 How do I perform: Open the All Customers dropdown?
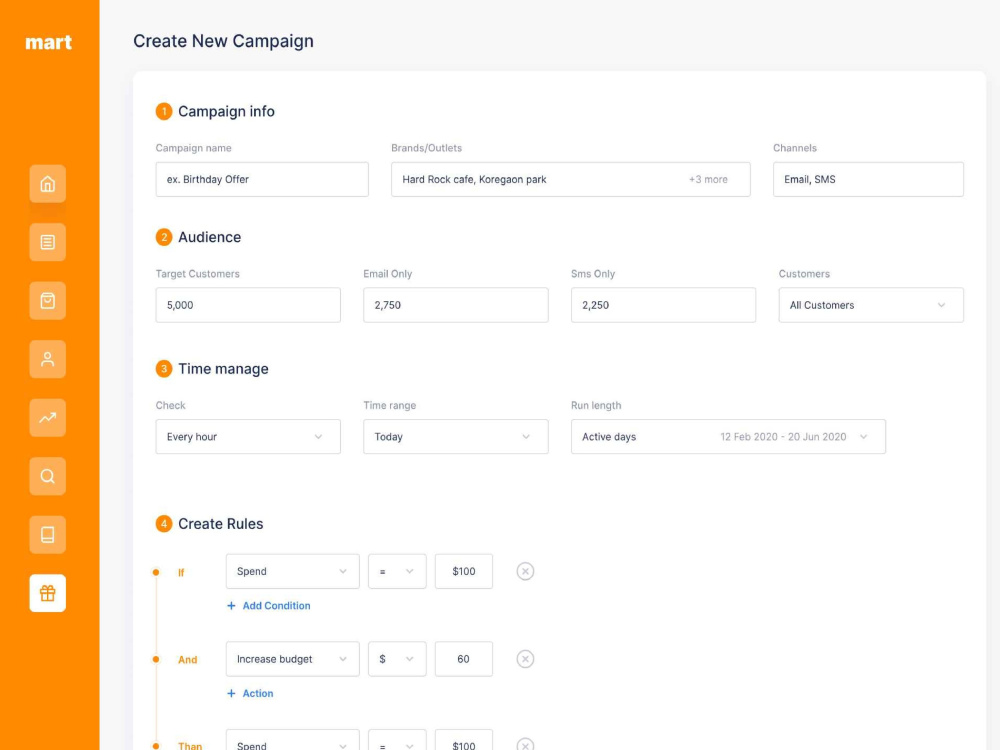tap(871, 305)
